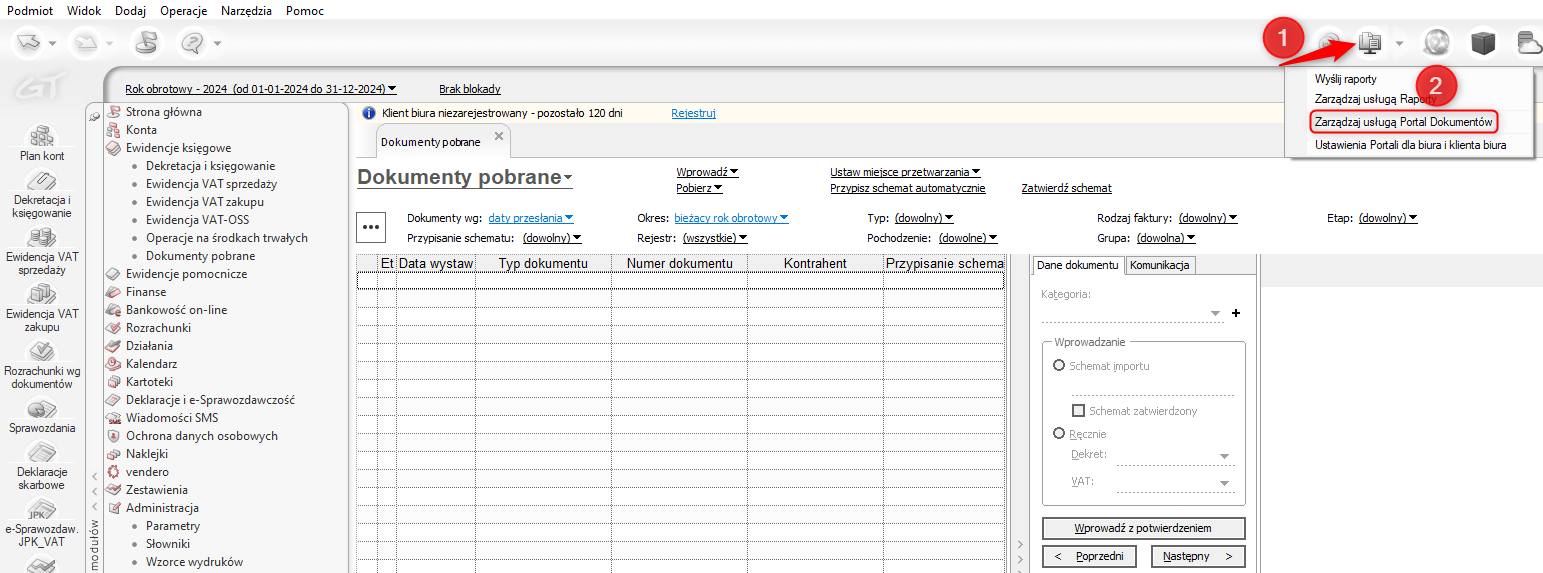The image size is (1543, 573).
Task: Open e-Sprawozdaw. JPK_VAT sidebar shortcut
Action: (42, 524)
